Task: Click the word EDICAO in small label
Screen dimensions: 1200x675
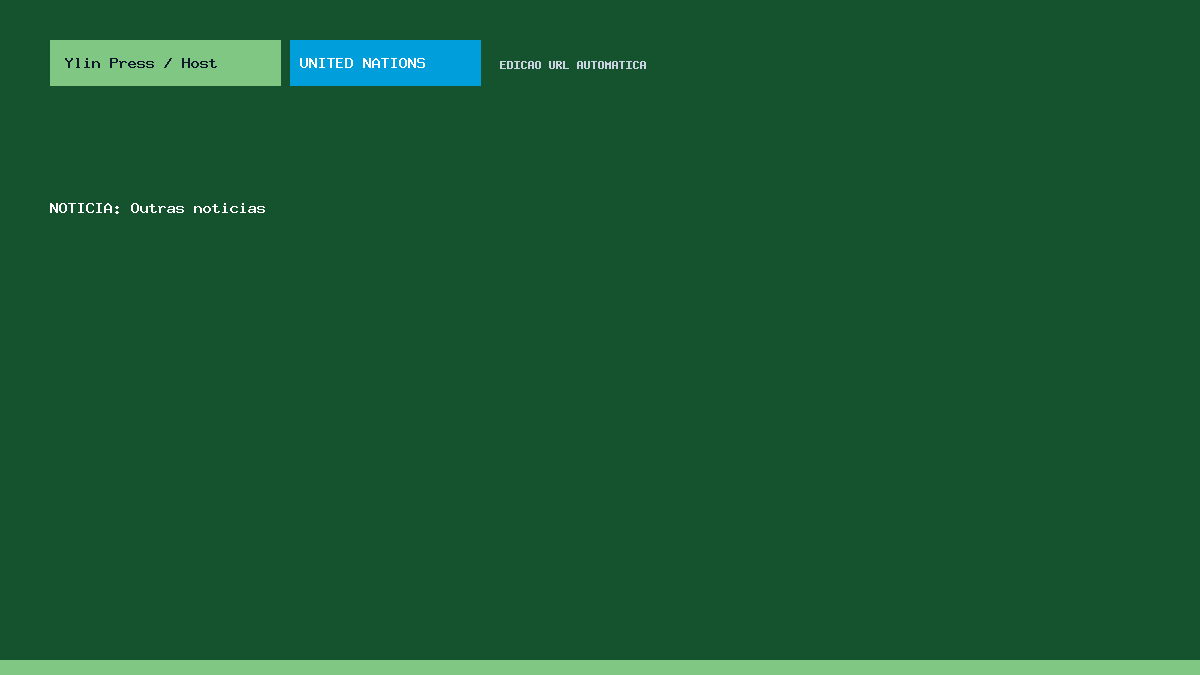Action: pos(520,65)
